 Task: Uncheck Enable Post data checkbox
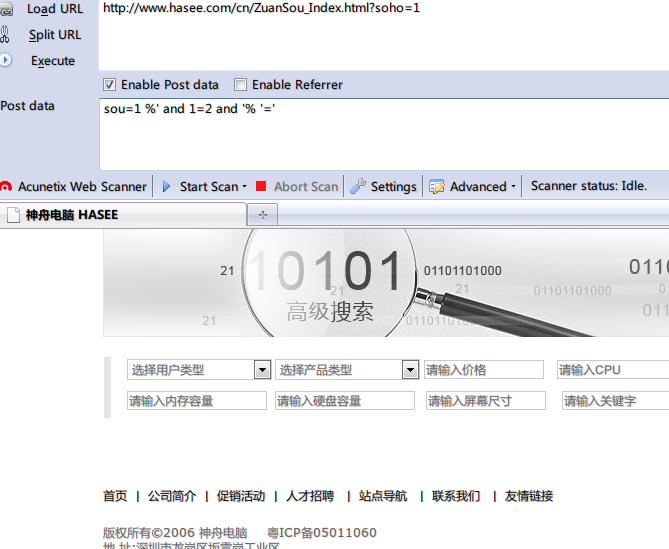[109, 84]
